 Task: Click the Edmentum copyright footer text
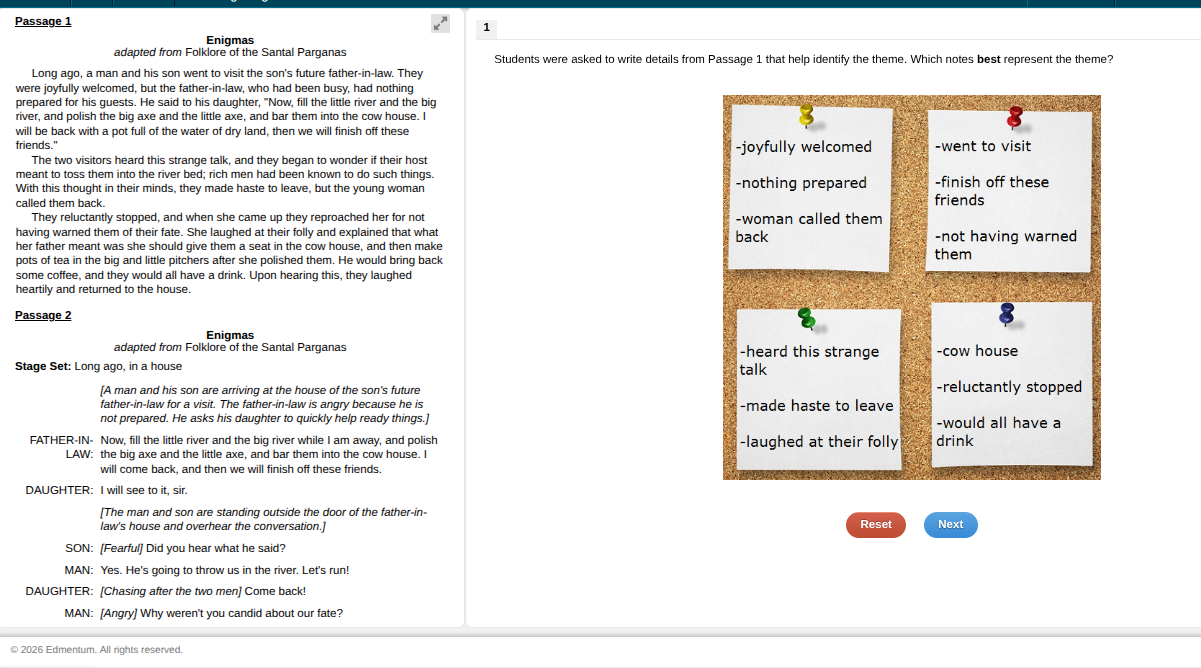click(x=97, y=650)
